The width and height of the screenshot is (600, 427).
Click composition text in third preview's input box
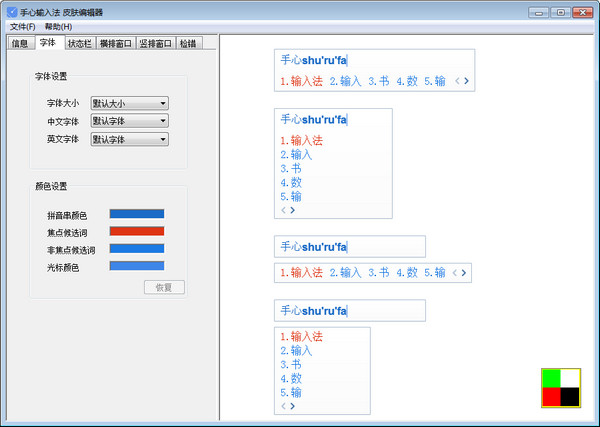pyautogui.click(x=313, y=247)
